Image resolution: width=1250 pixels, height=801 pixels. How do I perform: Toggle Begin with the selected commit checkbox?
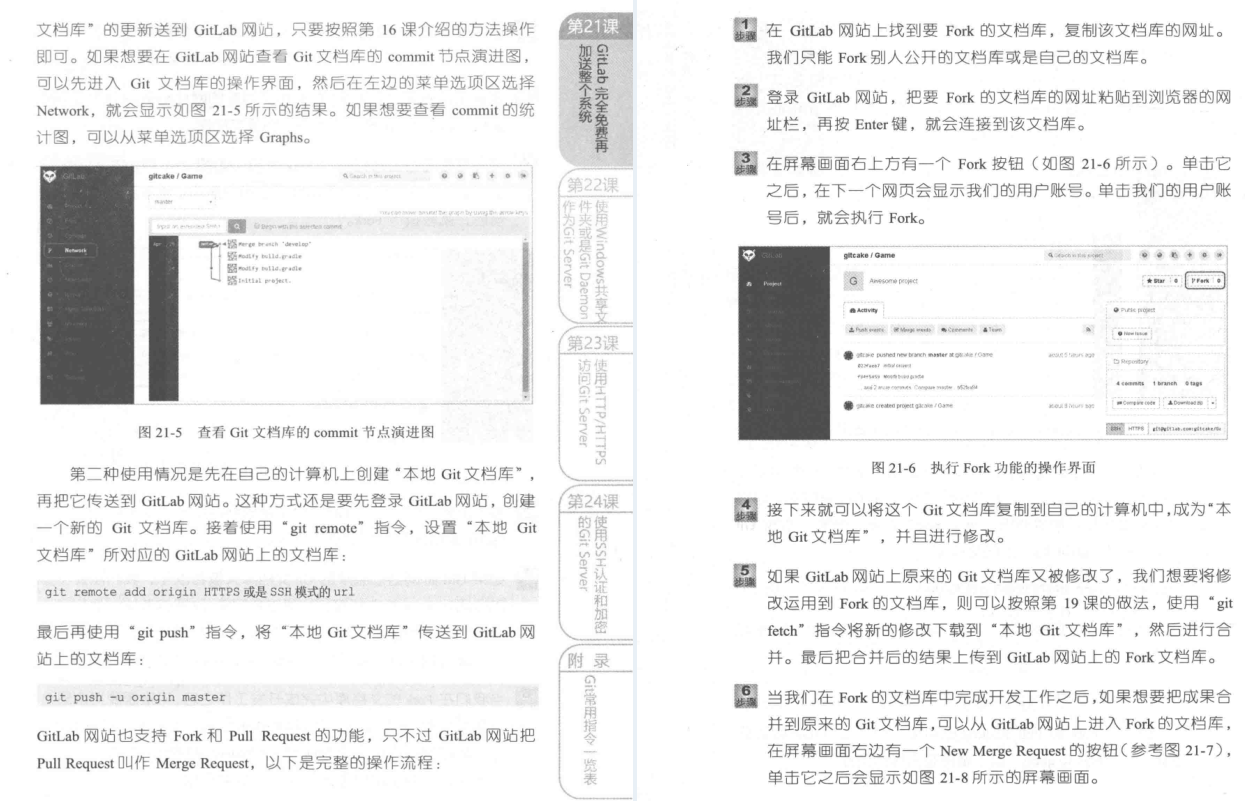257,226
